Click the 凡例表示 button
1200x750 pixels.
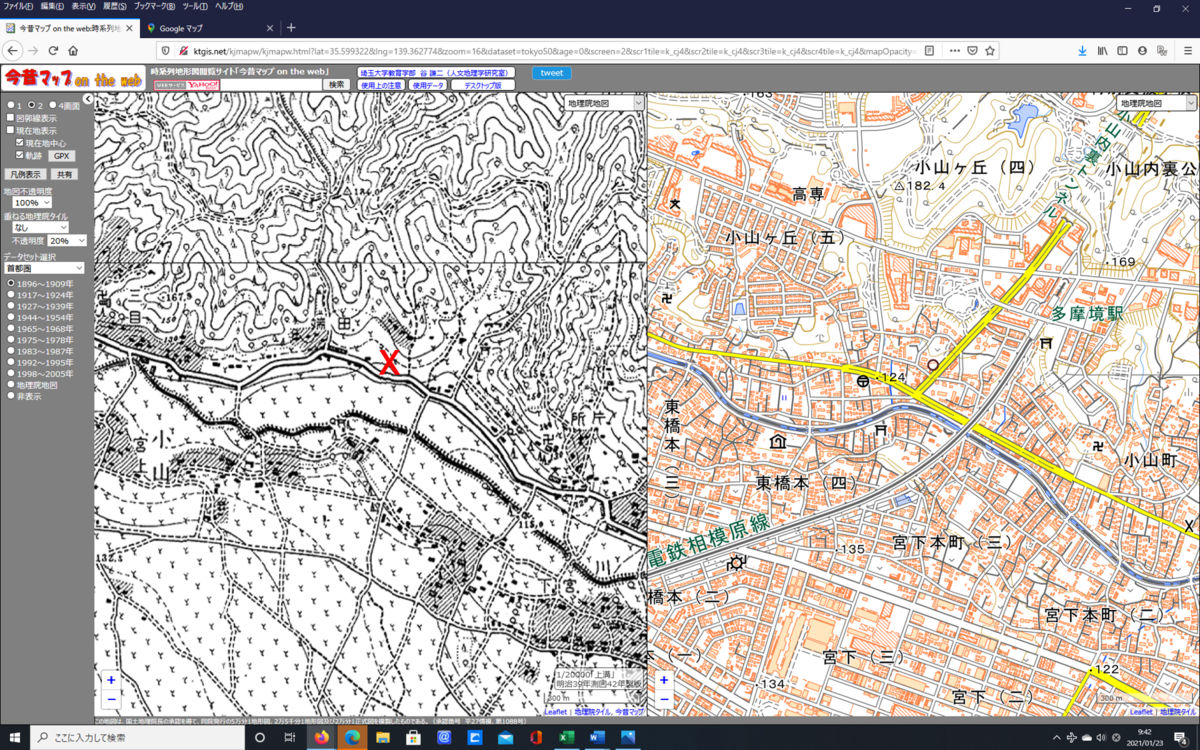(x=24, y=174)
